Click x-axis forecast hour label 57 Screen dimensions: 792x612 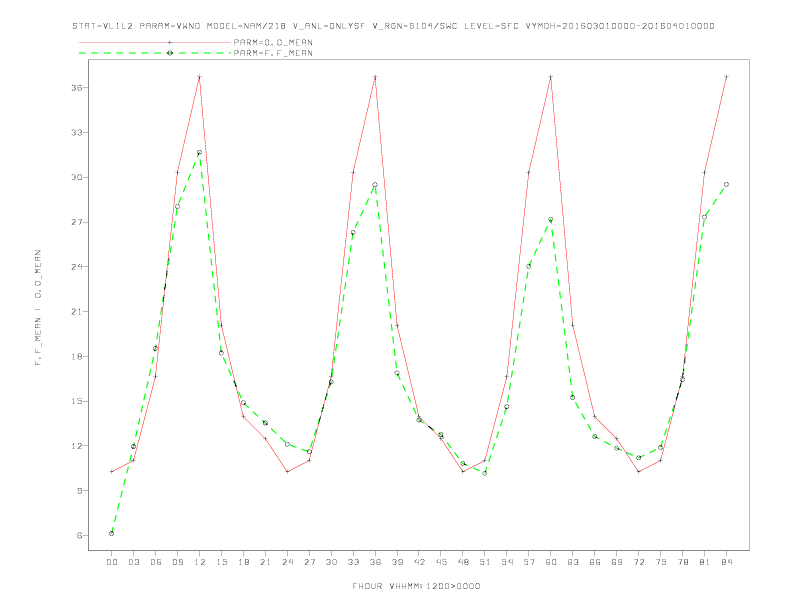[529, 562]
